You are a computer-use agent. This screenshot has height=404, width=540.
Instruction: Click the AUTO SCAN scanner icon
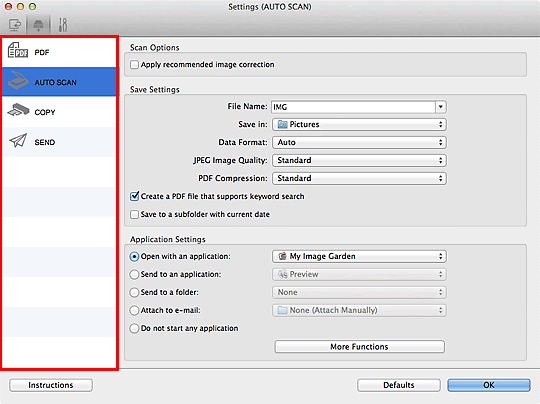click(x=18, y=80)
